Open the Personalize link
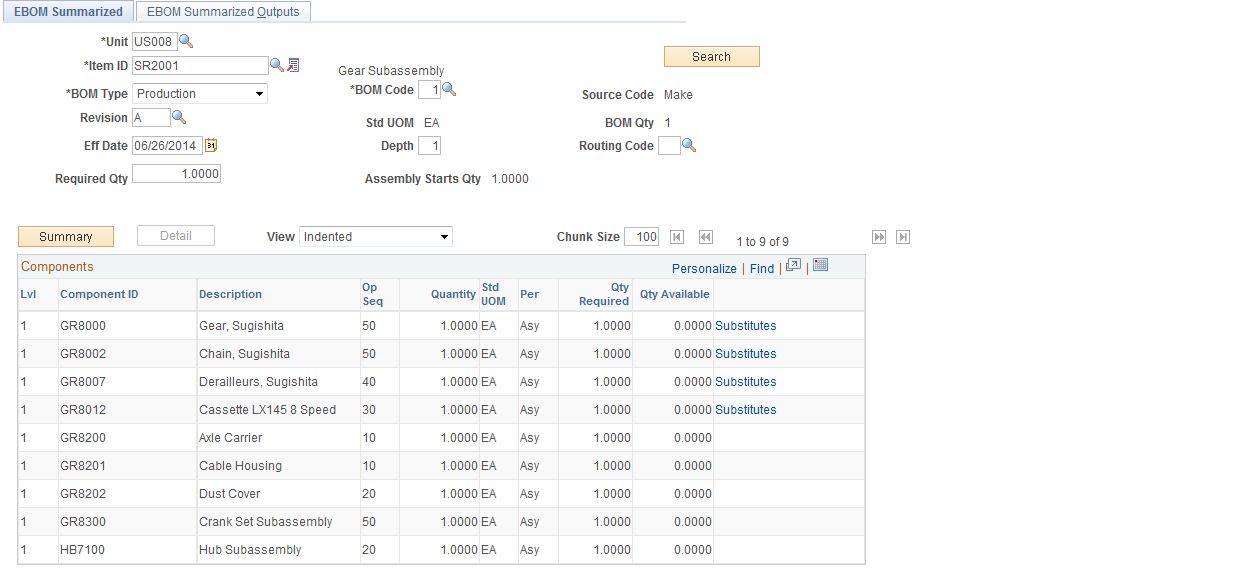 704,269
